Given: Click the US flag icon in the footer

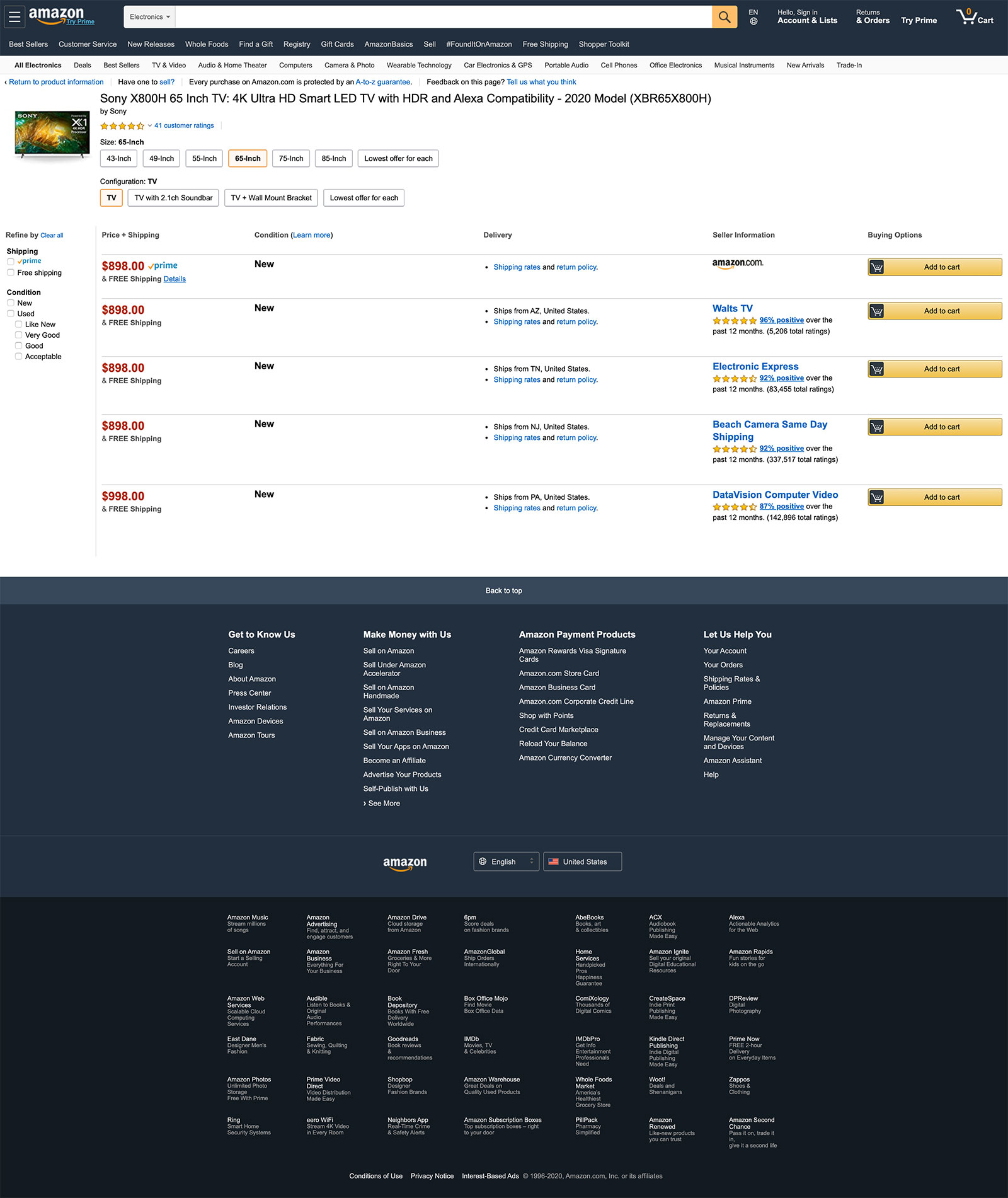Looking at the screenshot, I should click(554, 861).
